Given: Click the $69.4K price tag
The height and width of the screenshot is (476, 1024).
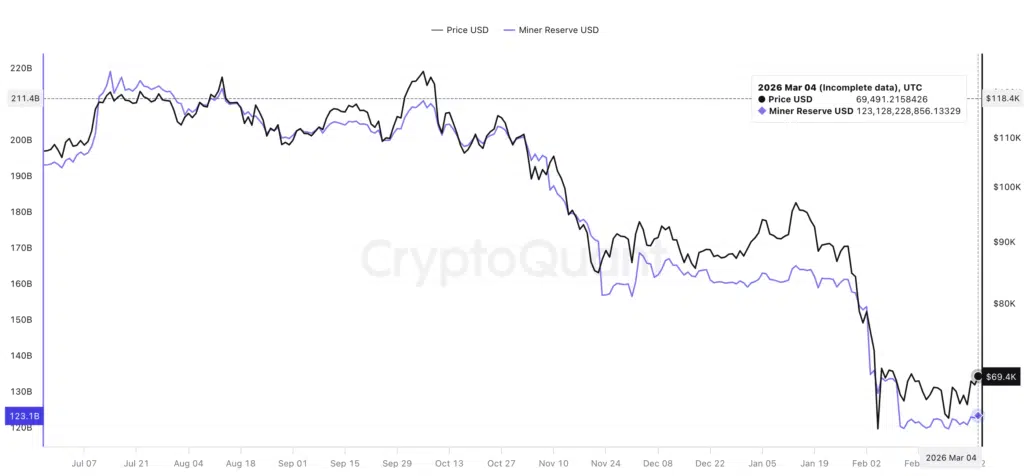Looking at the screenshot, I should coord(1001,377).
